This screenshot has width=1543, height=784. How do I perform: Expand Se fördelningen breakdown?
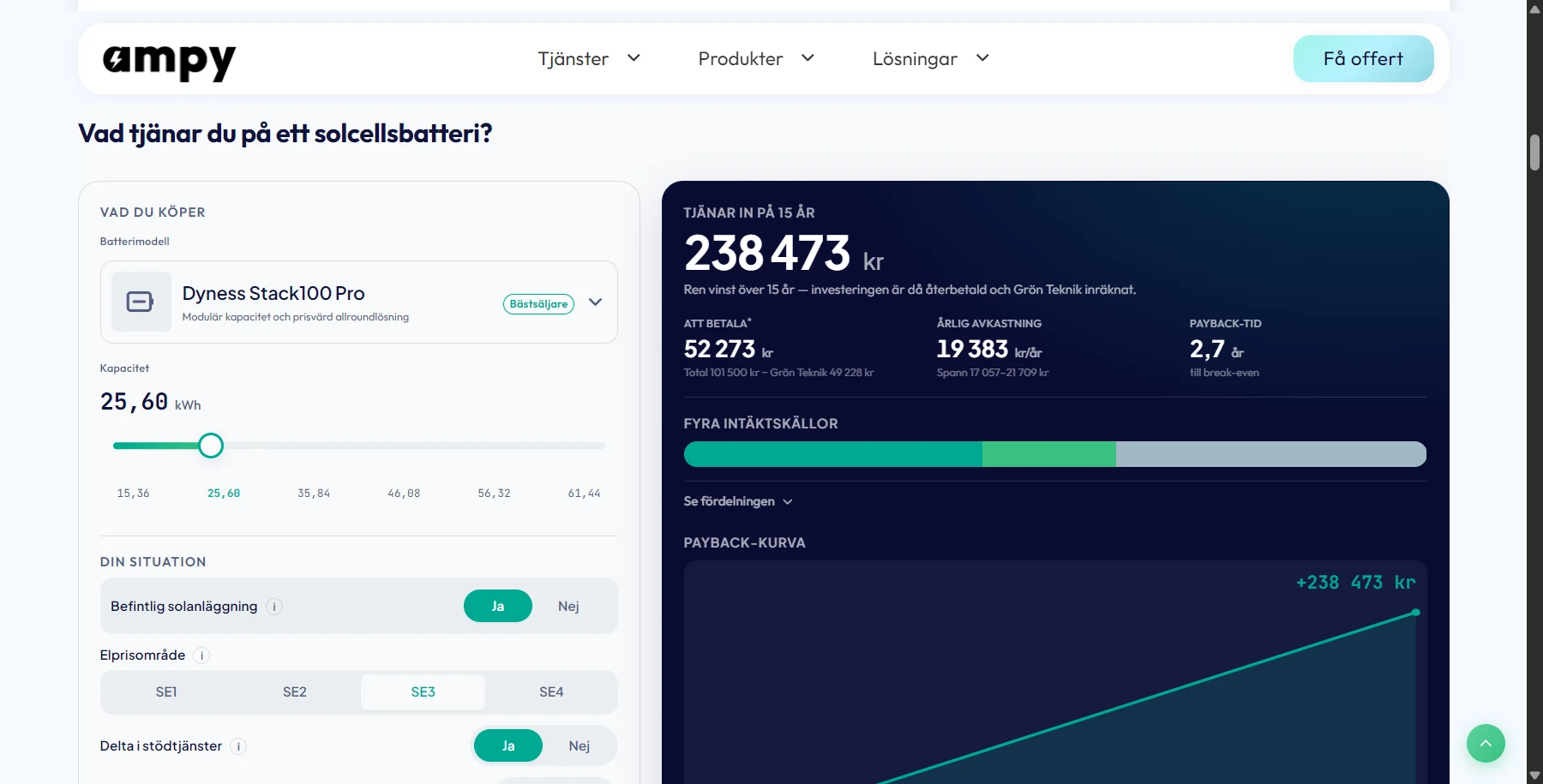pyautogui.click(x=738, y=501)
